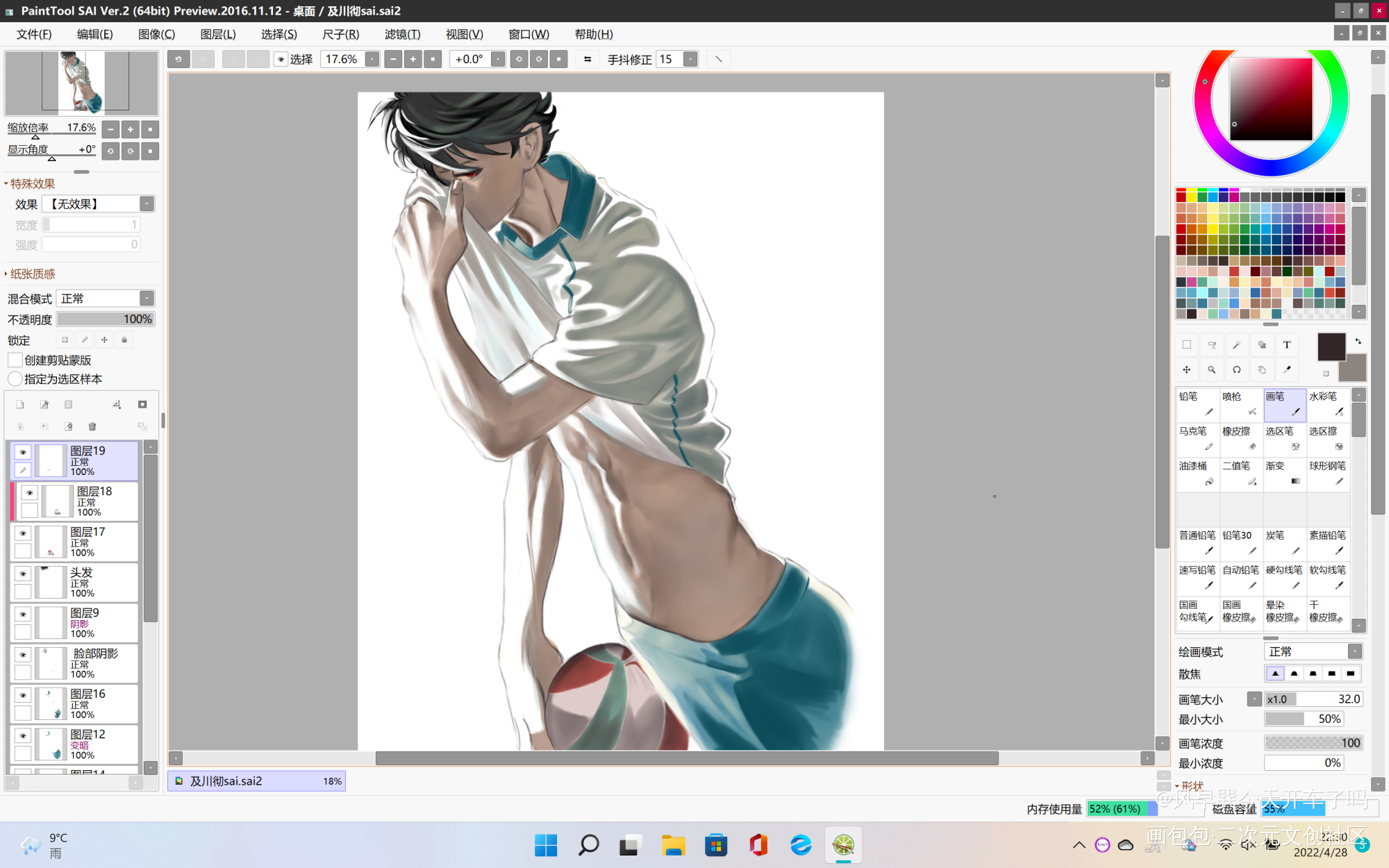Expand the 纸张质感 section
The height and width of the screenshot is (868, 1389).
tap(32, 274)
